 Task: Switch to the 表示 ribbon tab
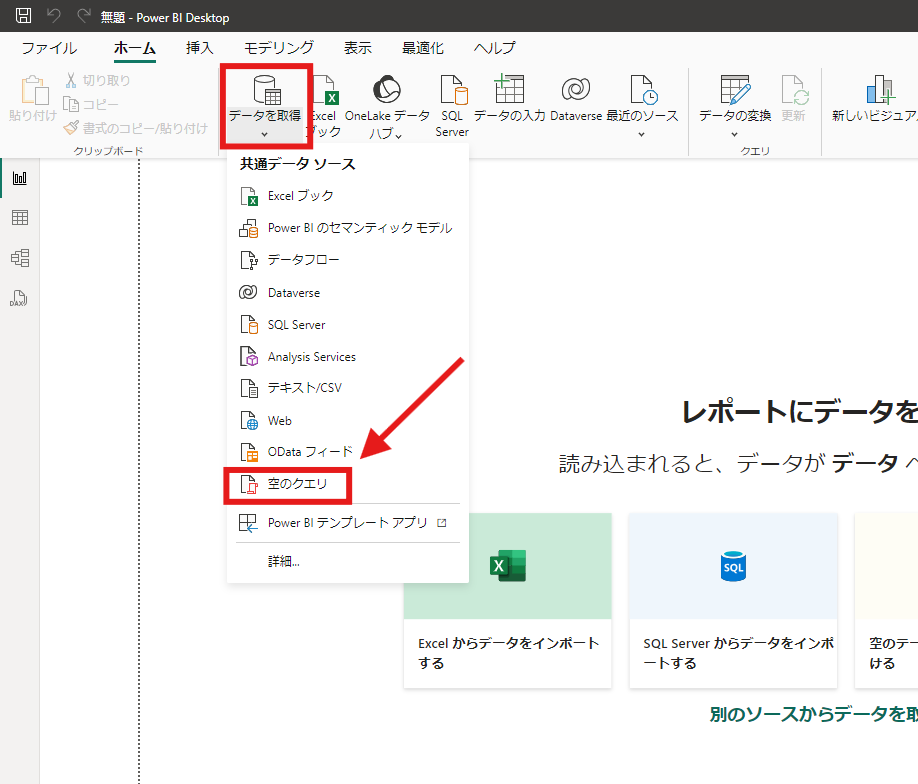tap(358, 48)
